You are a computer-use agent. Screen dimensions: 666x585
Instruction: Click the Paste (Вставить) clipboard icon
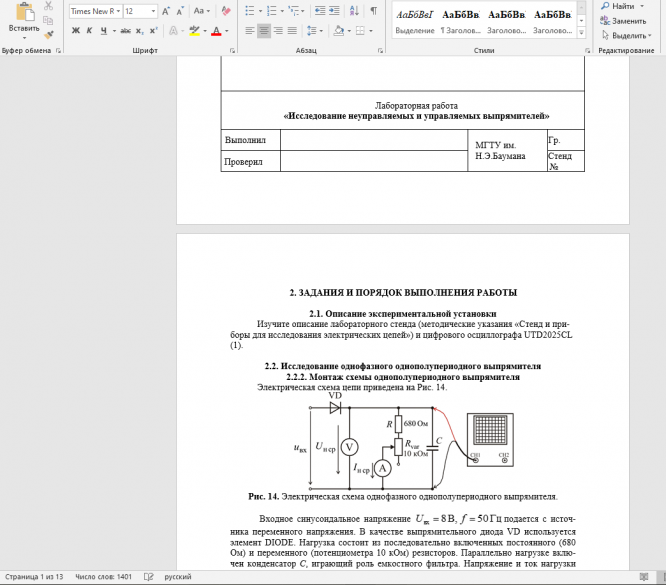(x=25, y=13)
